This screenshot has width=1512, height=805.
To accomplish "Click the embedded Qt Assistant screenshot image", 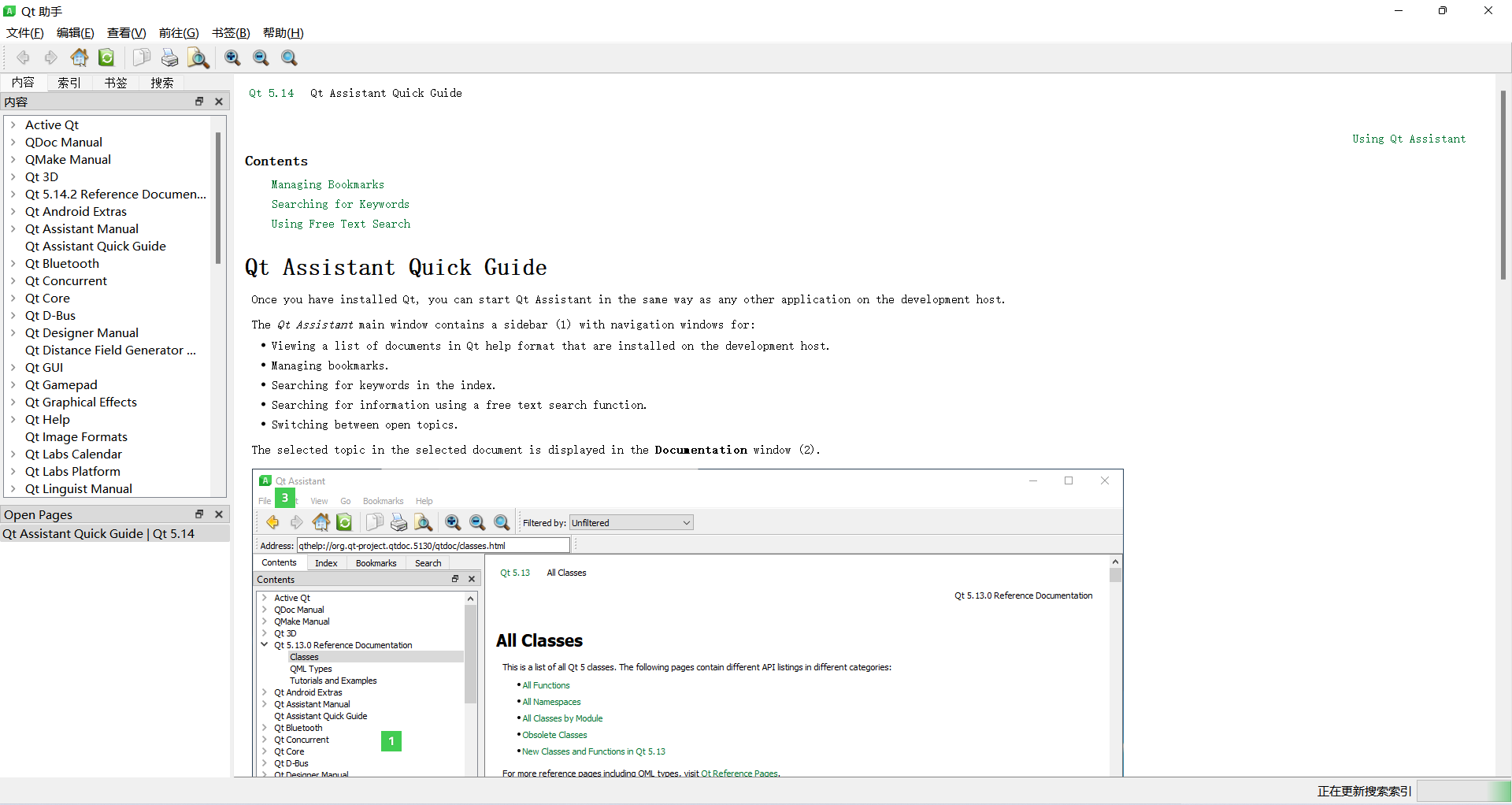I will coord(687,622).
